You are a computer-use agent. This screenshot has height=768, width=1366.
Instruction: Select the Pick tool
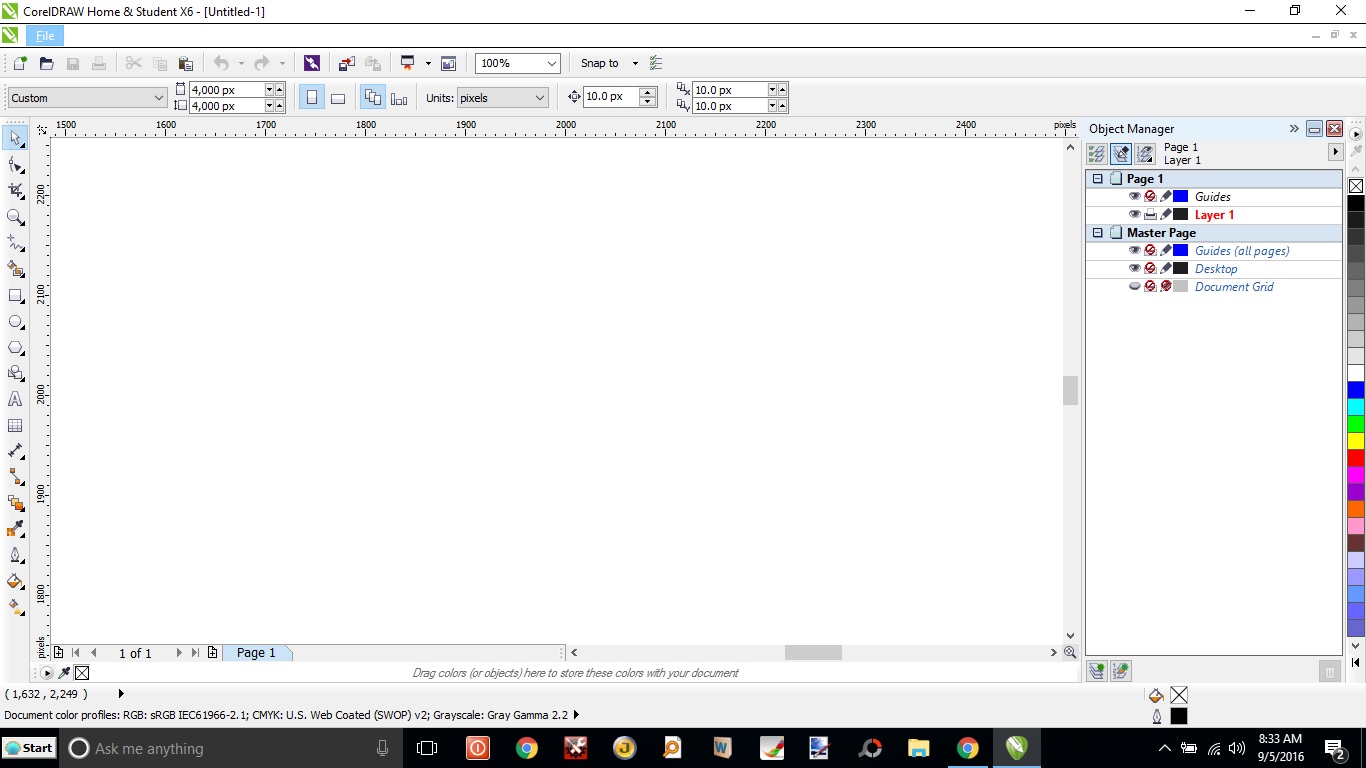pos(15,138)
